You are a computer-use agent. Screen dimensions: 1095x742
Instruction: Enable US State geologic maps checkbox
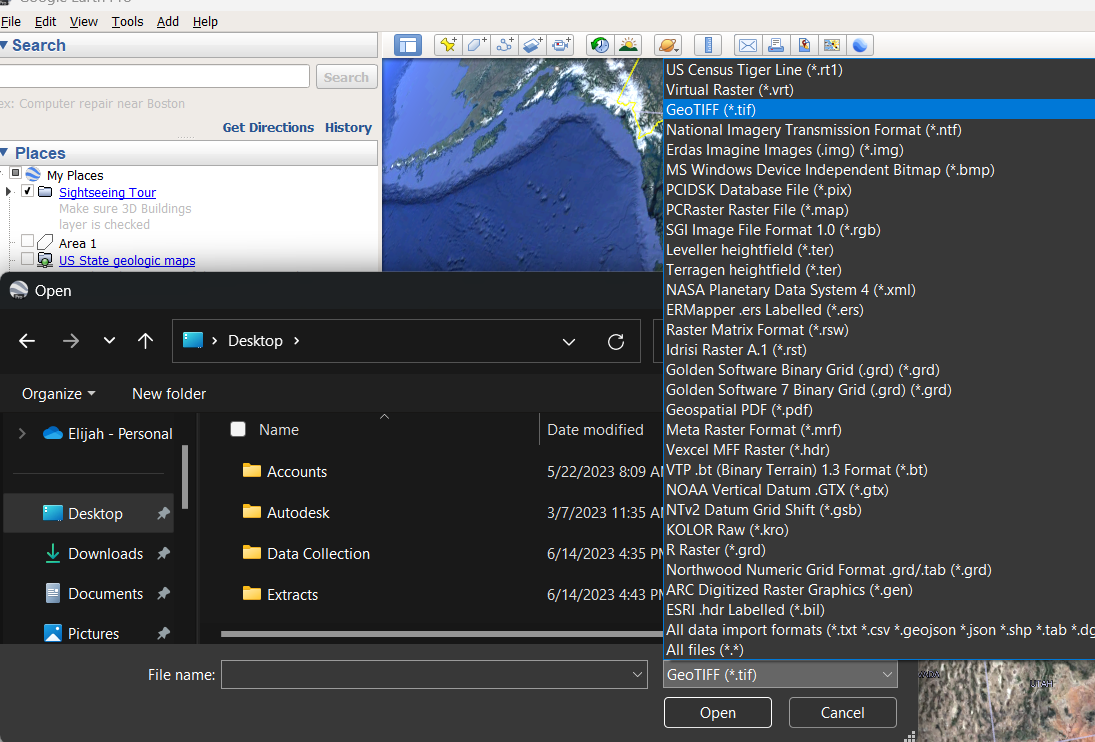[28, 260]
